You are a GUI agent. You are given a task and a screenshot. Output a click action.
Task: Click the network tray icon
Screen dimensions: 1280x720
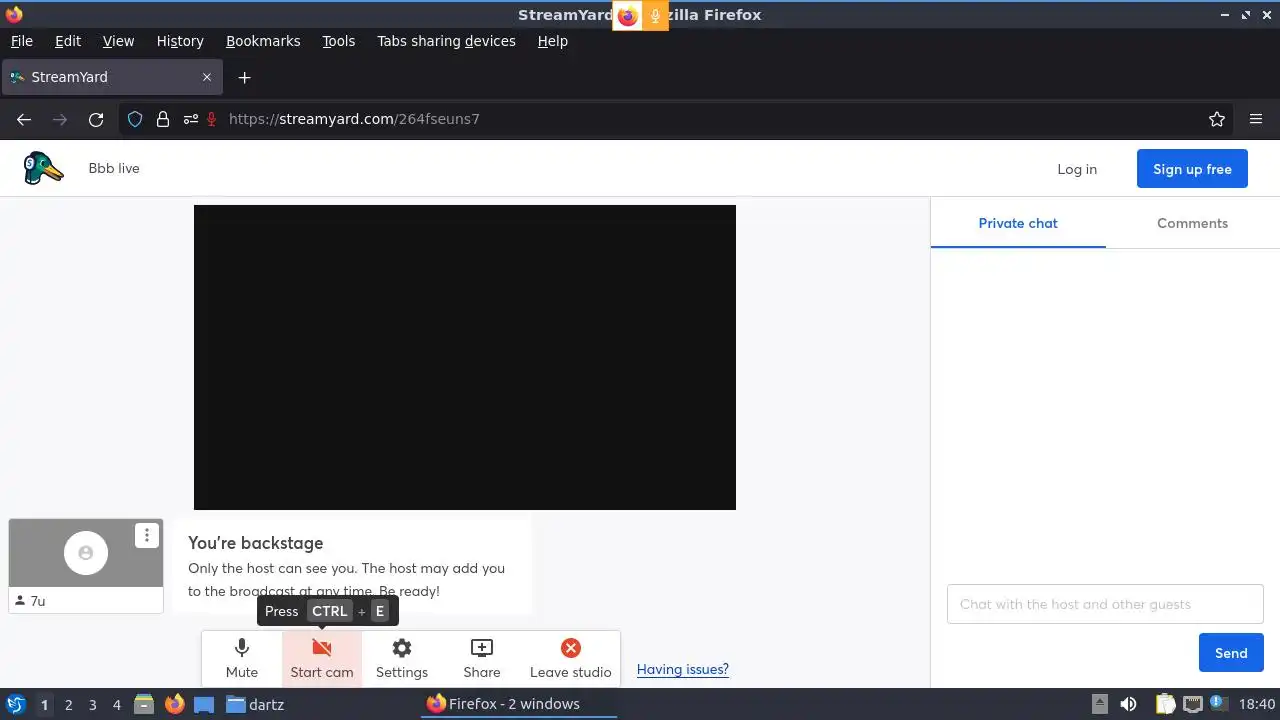pyautogui.click(x=1195, y=704)
